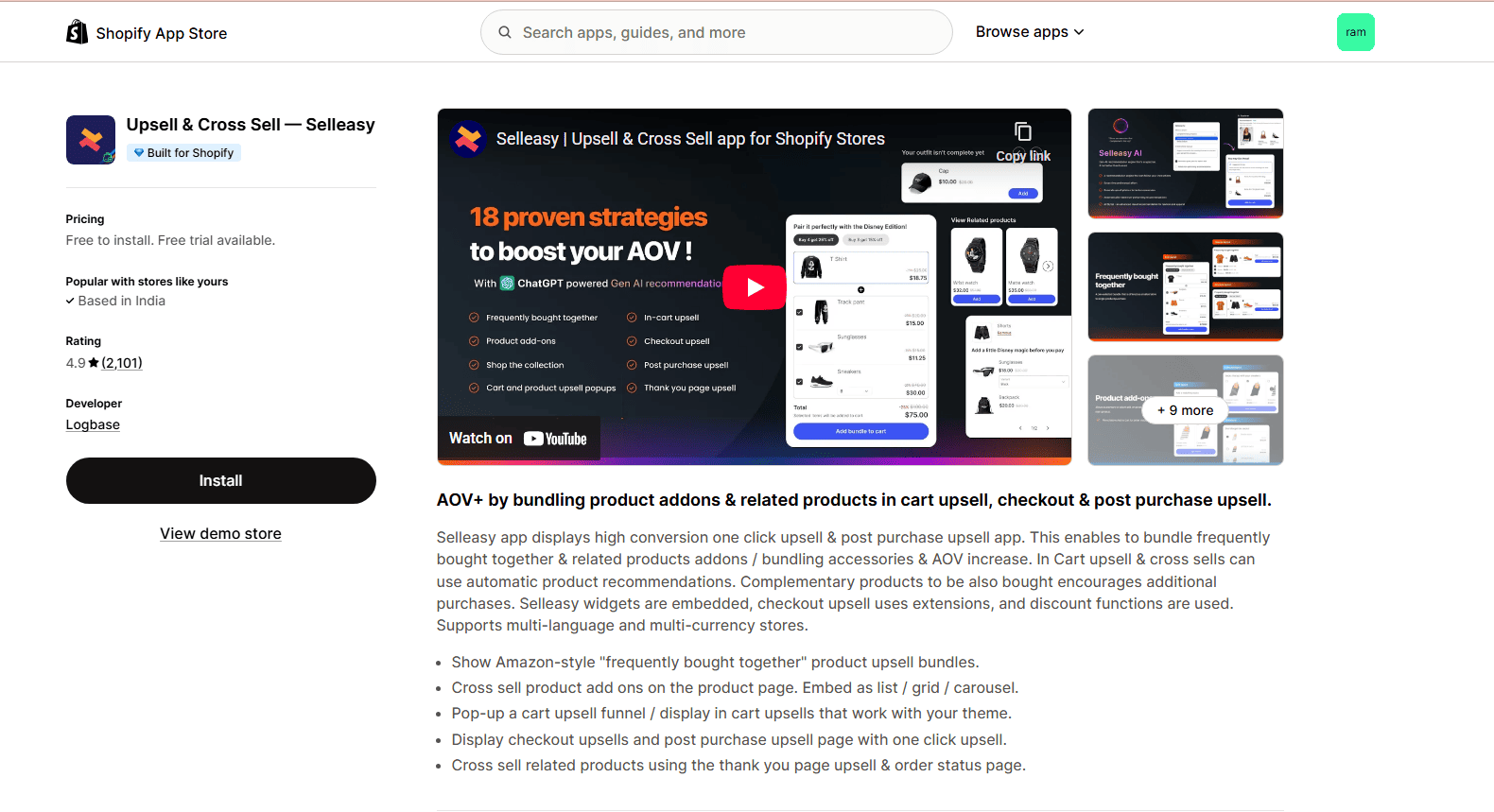Screen dimensions: 1494x812
Task: Open the Logbase developer link
Action: click(93, 424)
